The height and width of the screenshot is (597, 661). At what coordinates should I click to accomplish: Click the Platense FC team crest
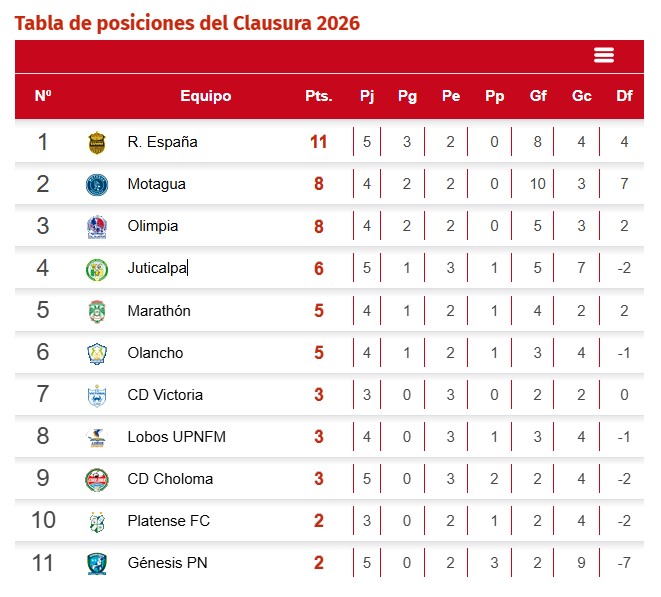(96, 521)
